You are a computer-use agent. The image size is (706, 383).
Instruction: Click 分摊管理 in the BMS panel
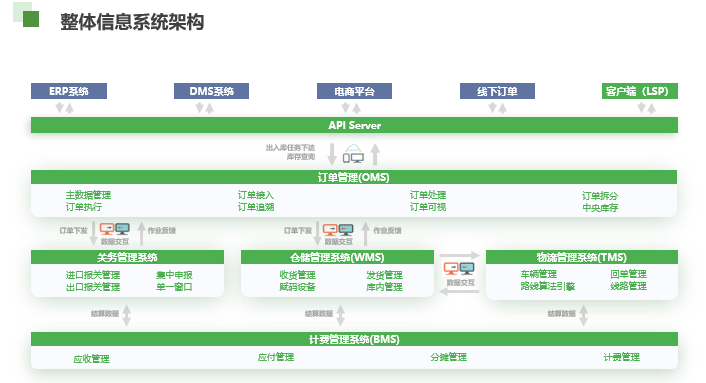click(448, 357)
